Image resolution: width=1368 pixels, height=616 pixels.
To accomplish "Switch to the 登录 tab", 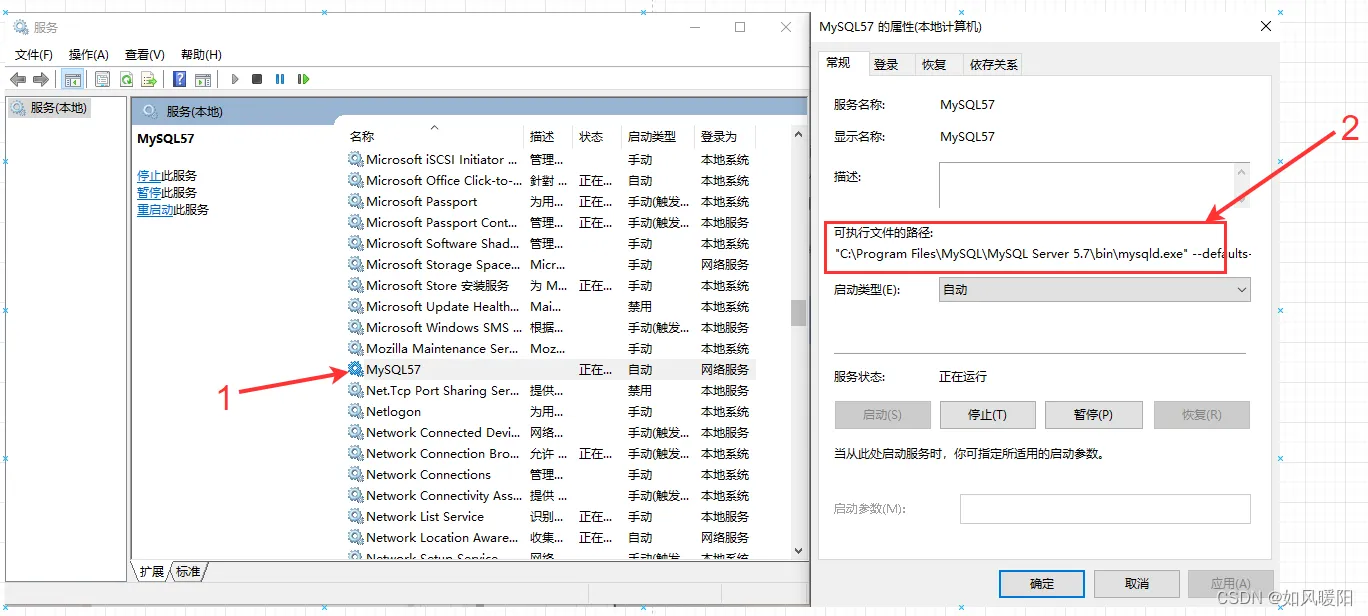I will [x=886, y=64].
